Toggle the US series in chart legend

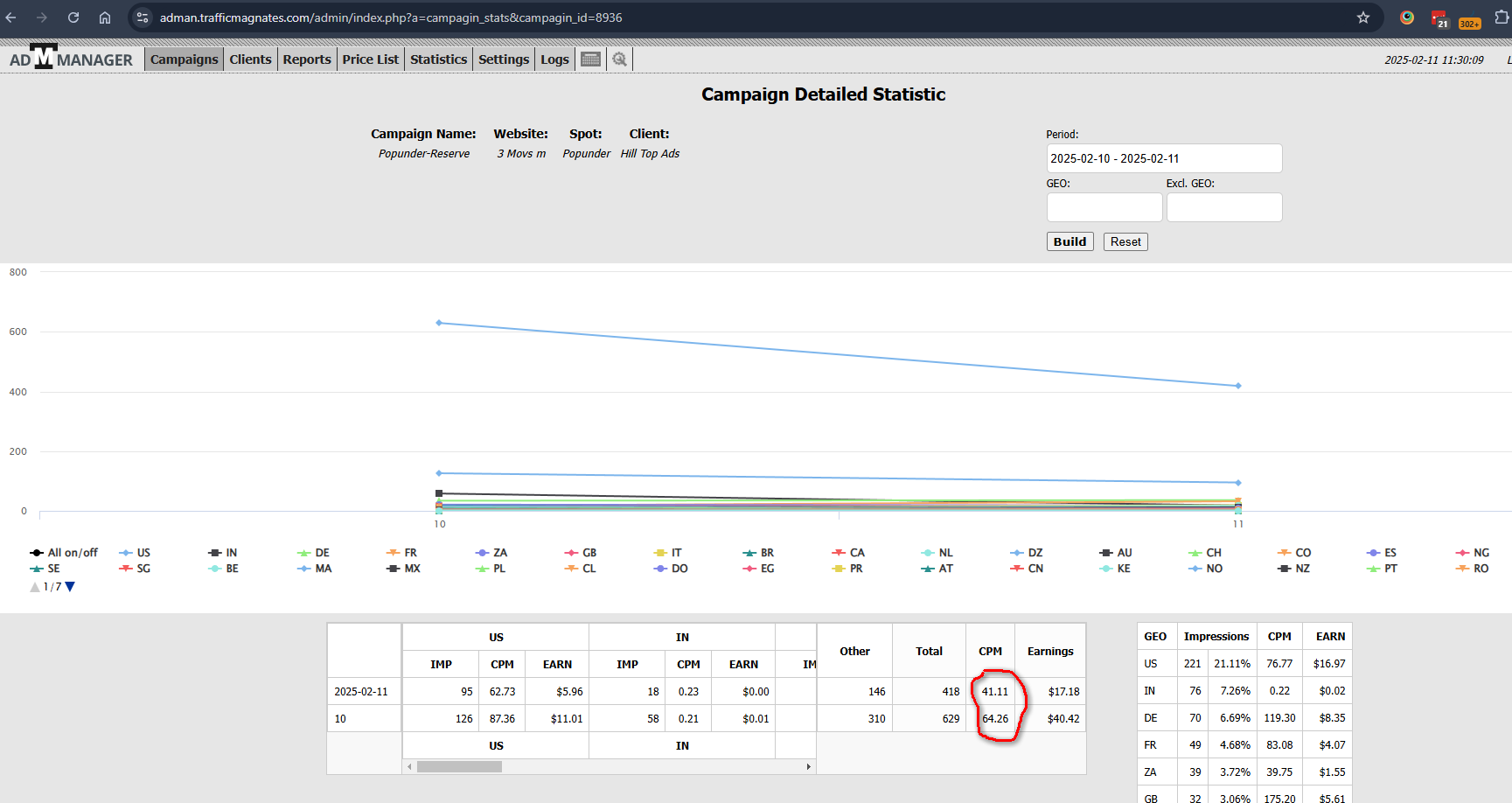click(x=136, y=553)
